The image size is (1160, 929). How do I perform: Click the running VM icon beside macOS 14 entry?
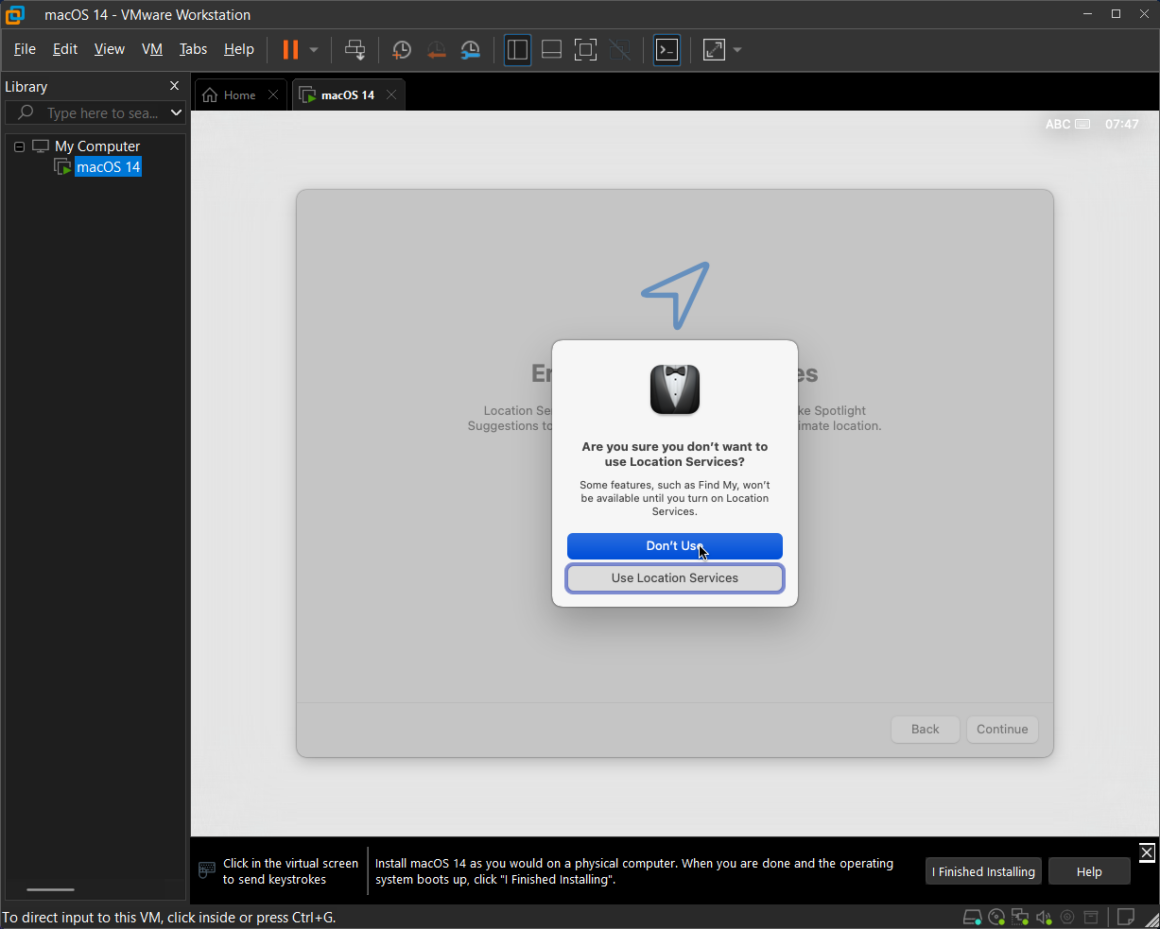(63, 167)
